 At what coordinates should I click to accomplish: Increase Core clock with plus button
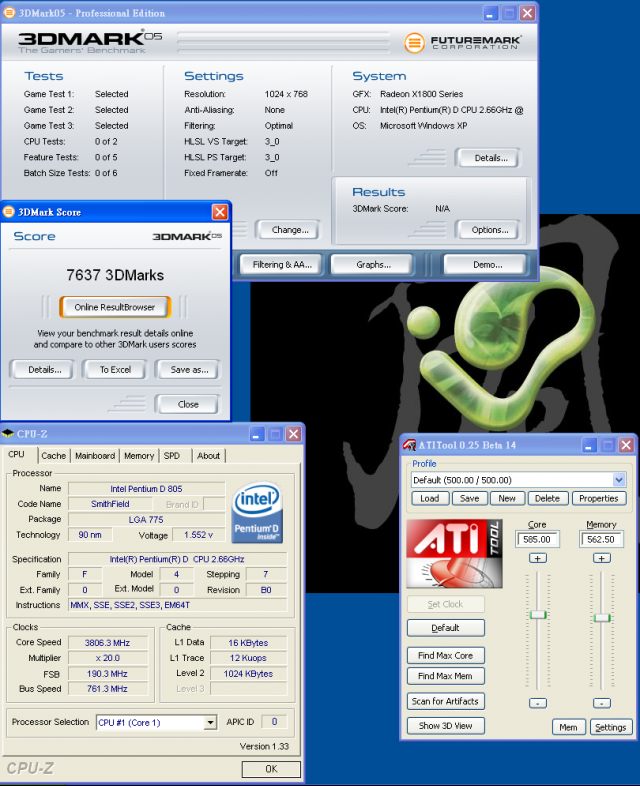point(538,558)
